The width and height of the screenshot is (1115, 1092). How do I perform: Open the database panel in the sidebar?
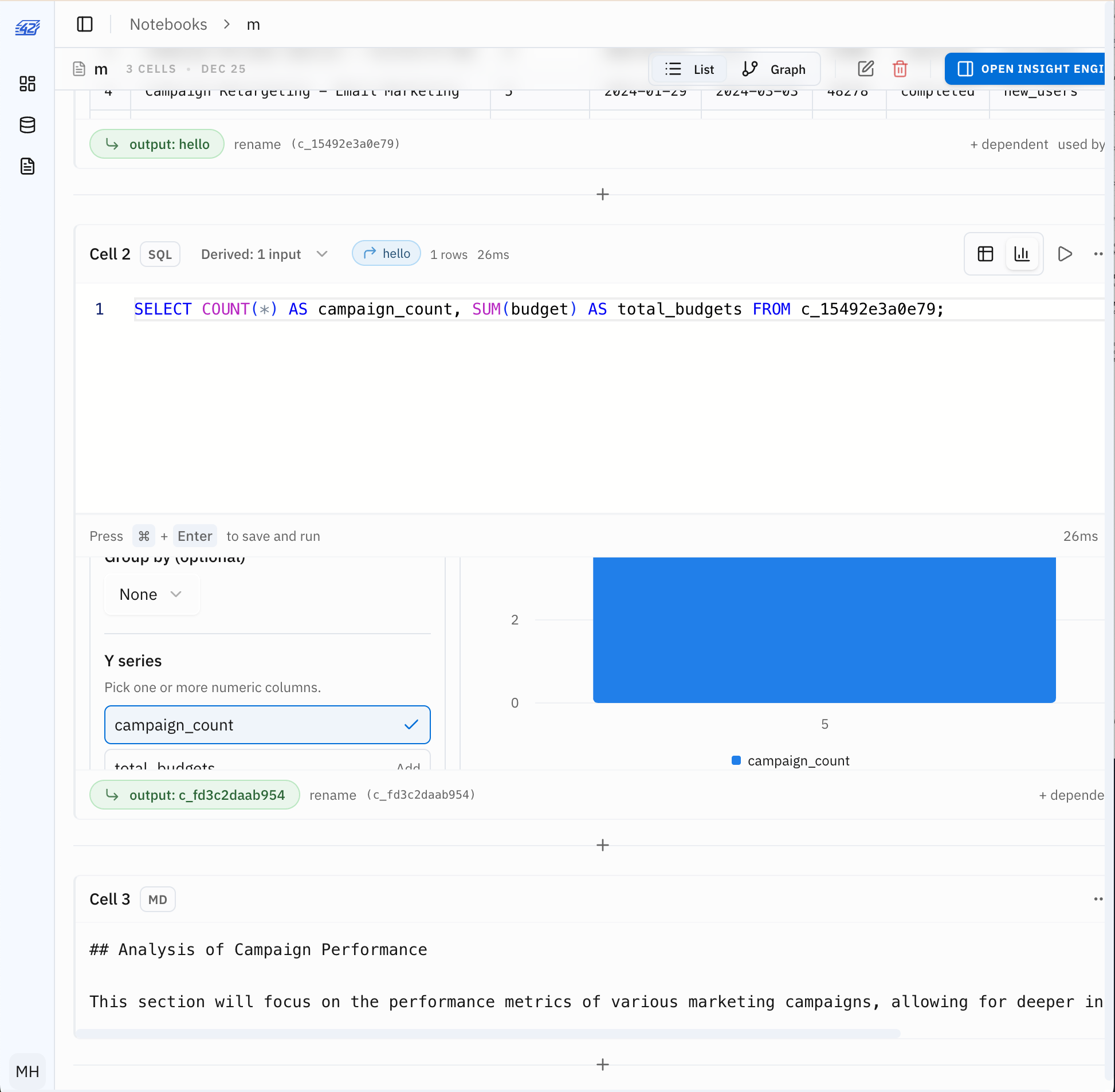coord(28,125)
